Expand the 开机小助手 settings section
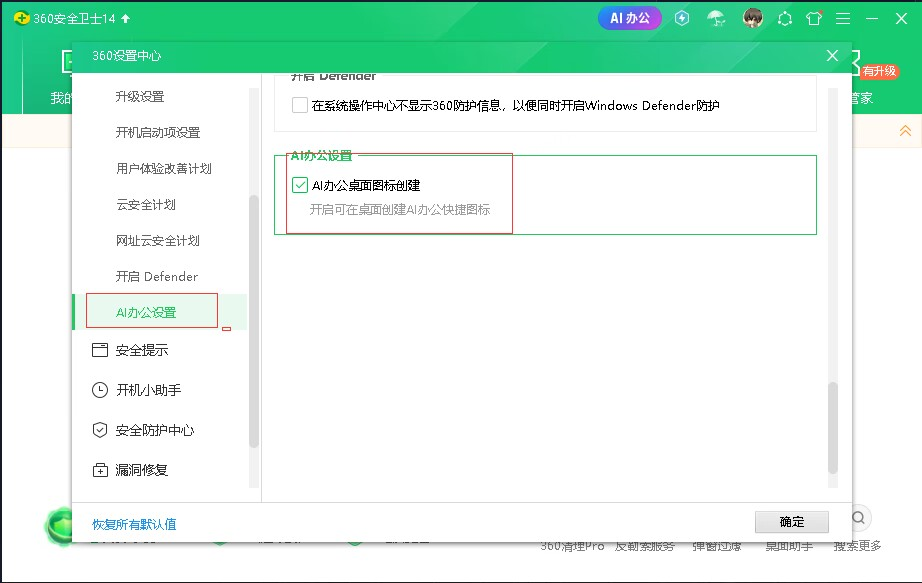Screen dimensions: 922x583 point(148,390)
